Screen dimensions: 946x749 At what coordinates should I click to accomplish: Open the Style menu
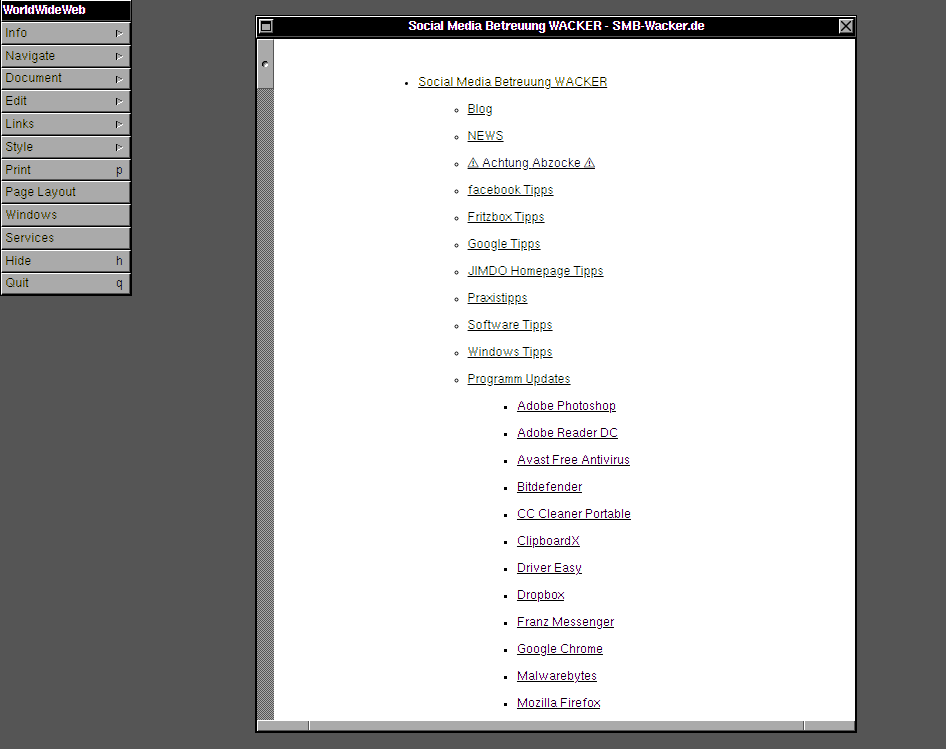pos(65,147)
